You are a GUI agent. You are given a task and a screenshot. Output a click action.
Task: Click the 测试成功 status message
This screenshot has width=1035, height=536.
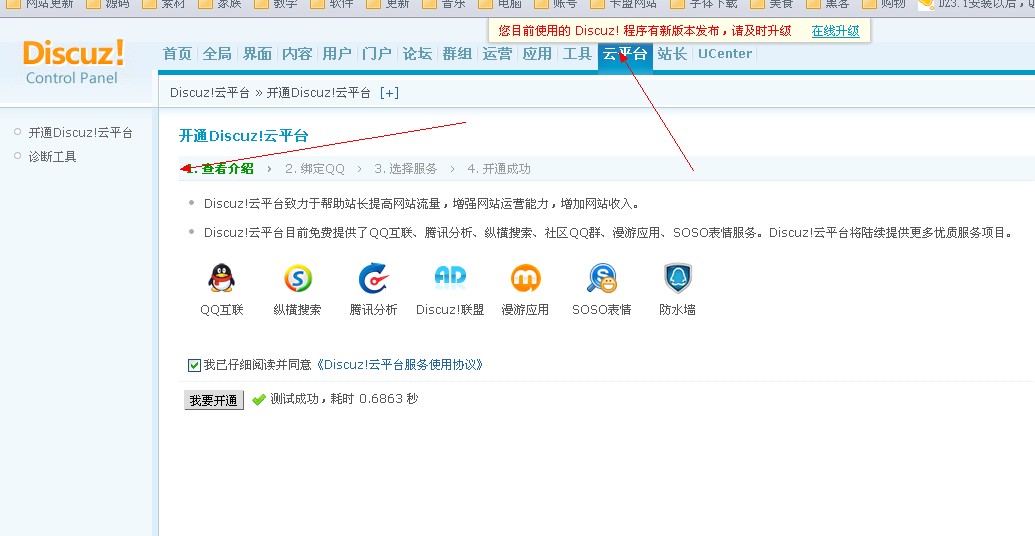tap(344, 399)
